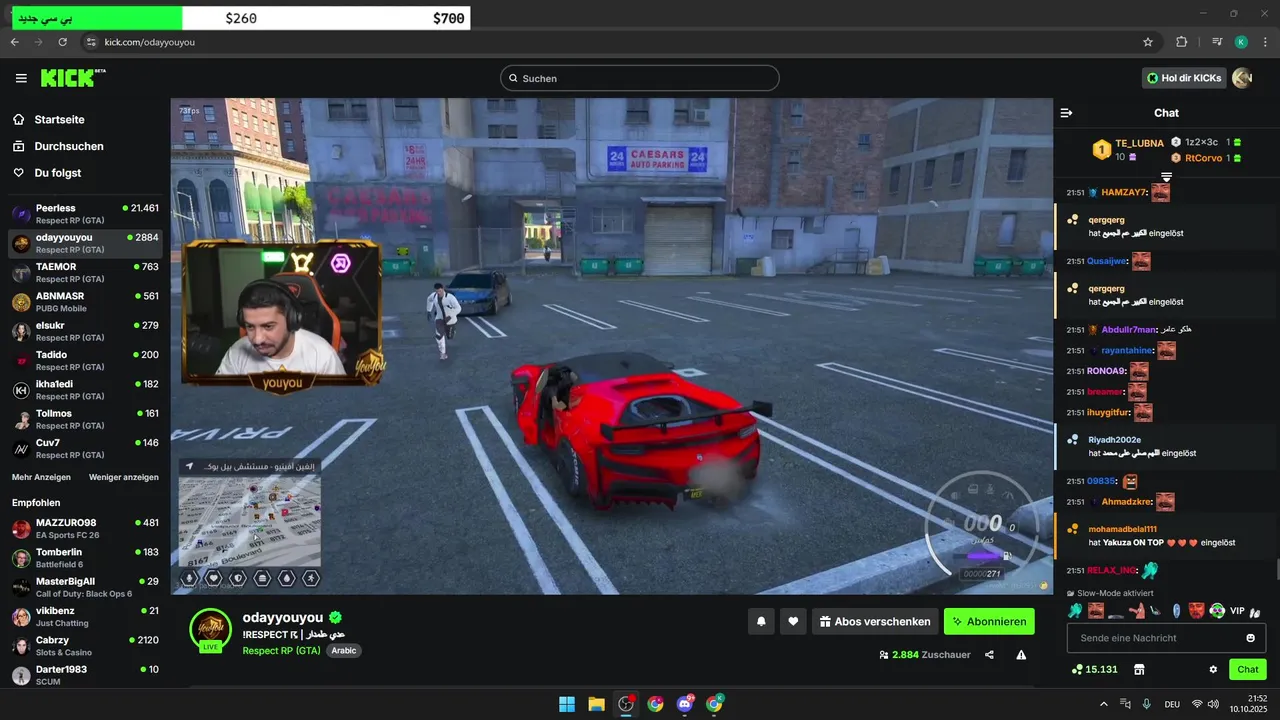Open Du folgst section
This screenshot has width=1280, height=720.
tap(57, 173)
